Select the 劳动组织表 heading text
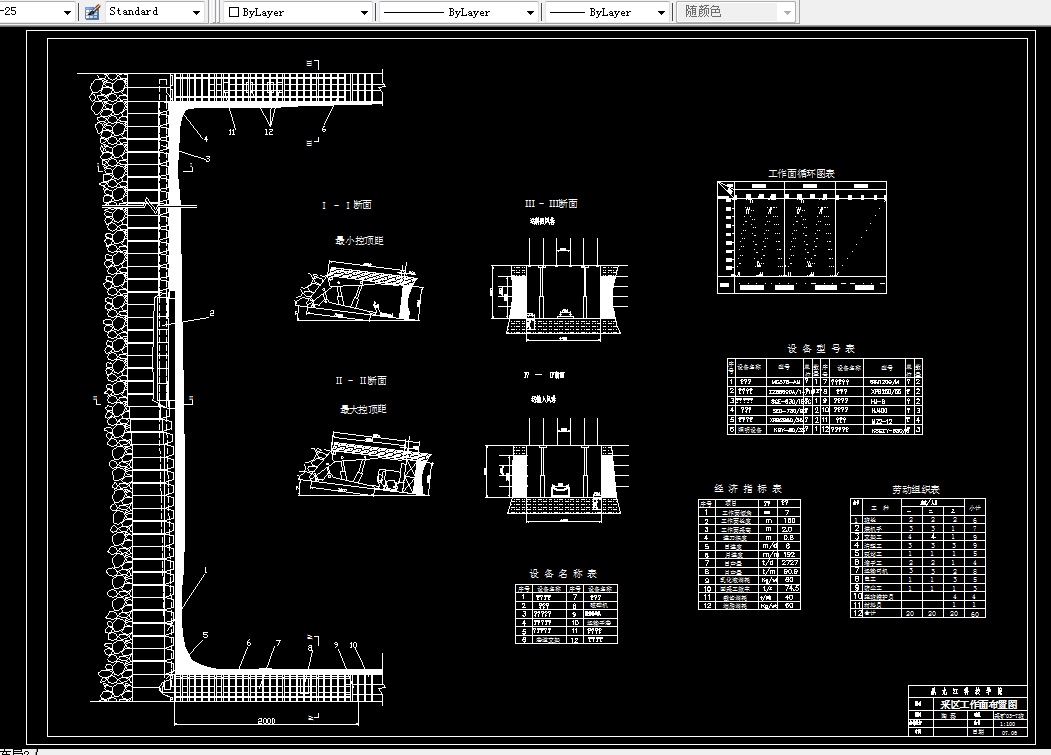The height and width of the screenshot is (755, 1051). click(x=916, y=489)
